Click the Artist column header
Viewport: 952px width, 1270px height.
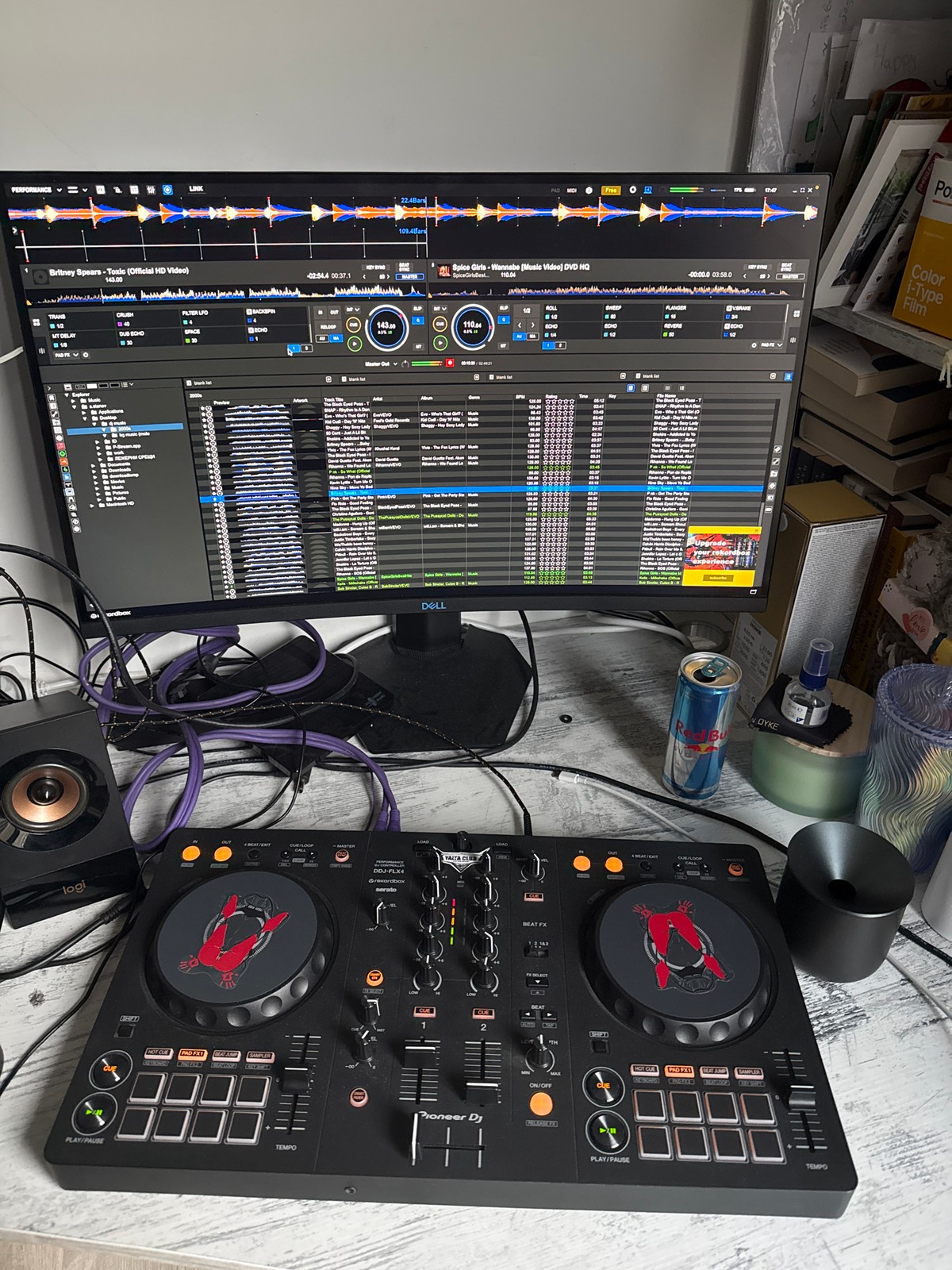point(378,398)
